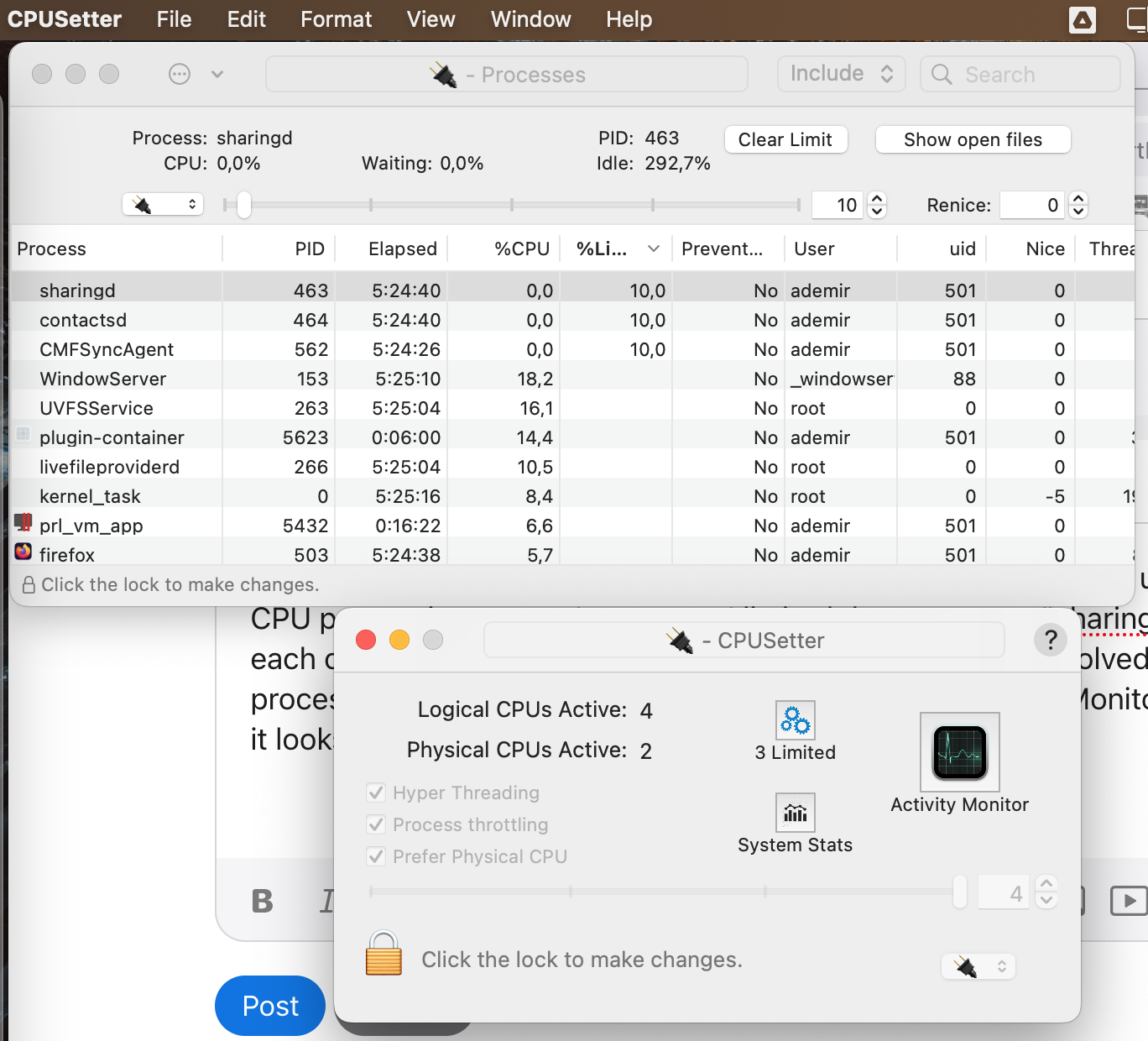This screenshot has width=1148, height=1041.
Task: Sort table by User column header
Action: tap(841, 248)
